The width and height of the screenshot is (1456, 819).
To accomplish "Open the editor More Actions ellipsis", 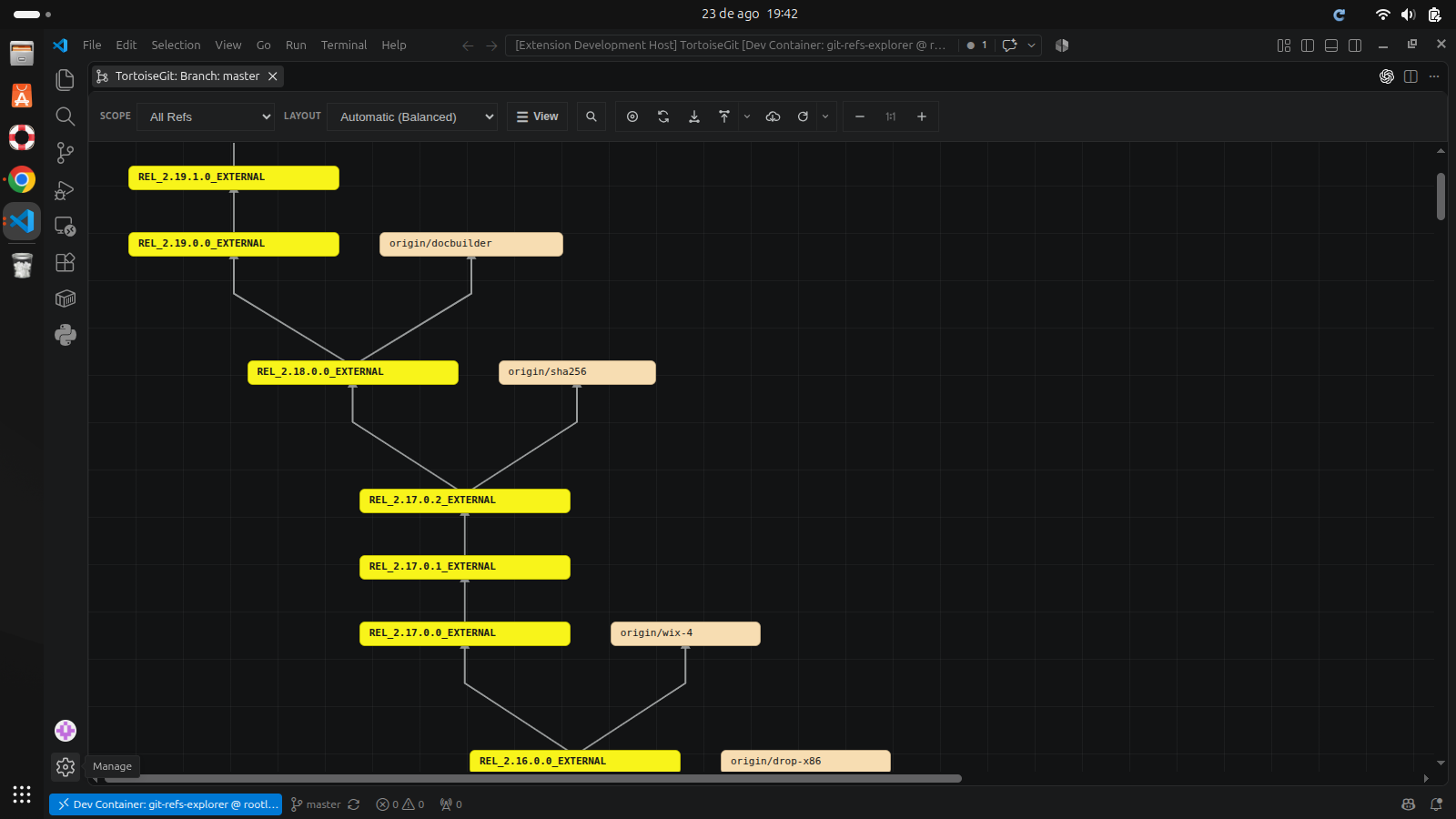I will pyautogui.click(x=1434, y=76).
